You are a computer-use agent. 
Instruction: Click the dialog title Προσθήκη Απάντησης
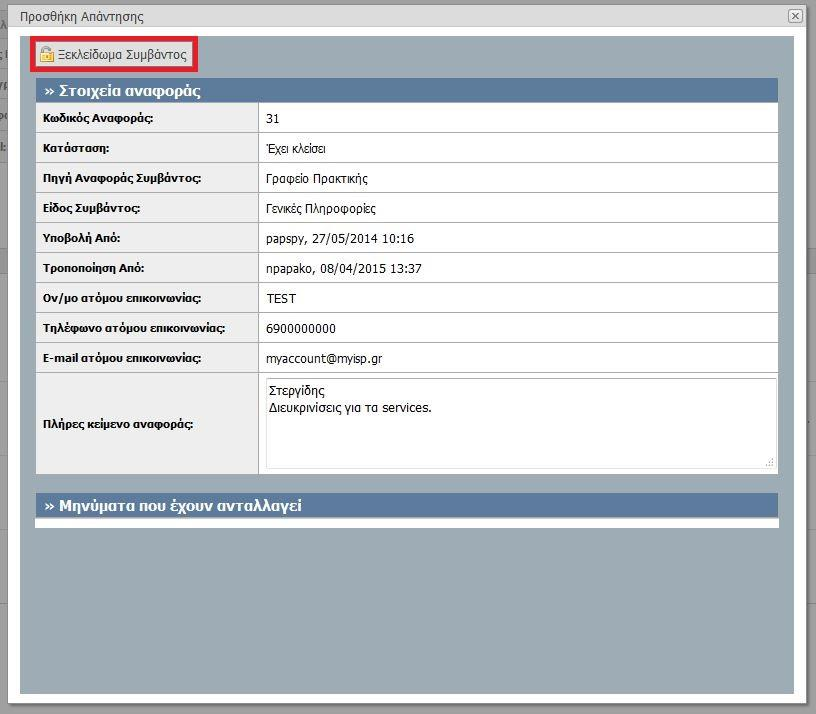point(82,17)
